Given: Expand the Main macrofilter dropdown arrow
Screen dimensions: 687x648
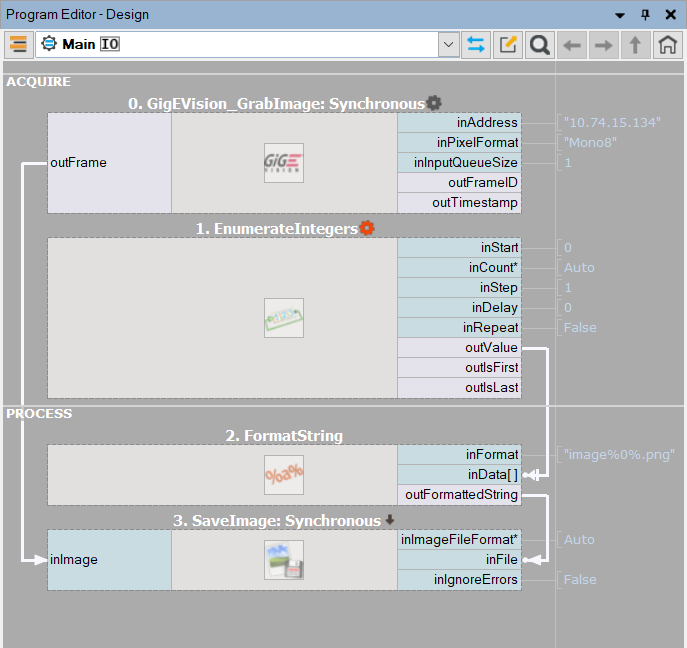Looking at the screenshot, I should coord(449,45).
